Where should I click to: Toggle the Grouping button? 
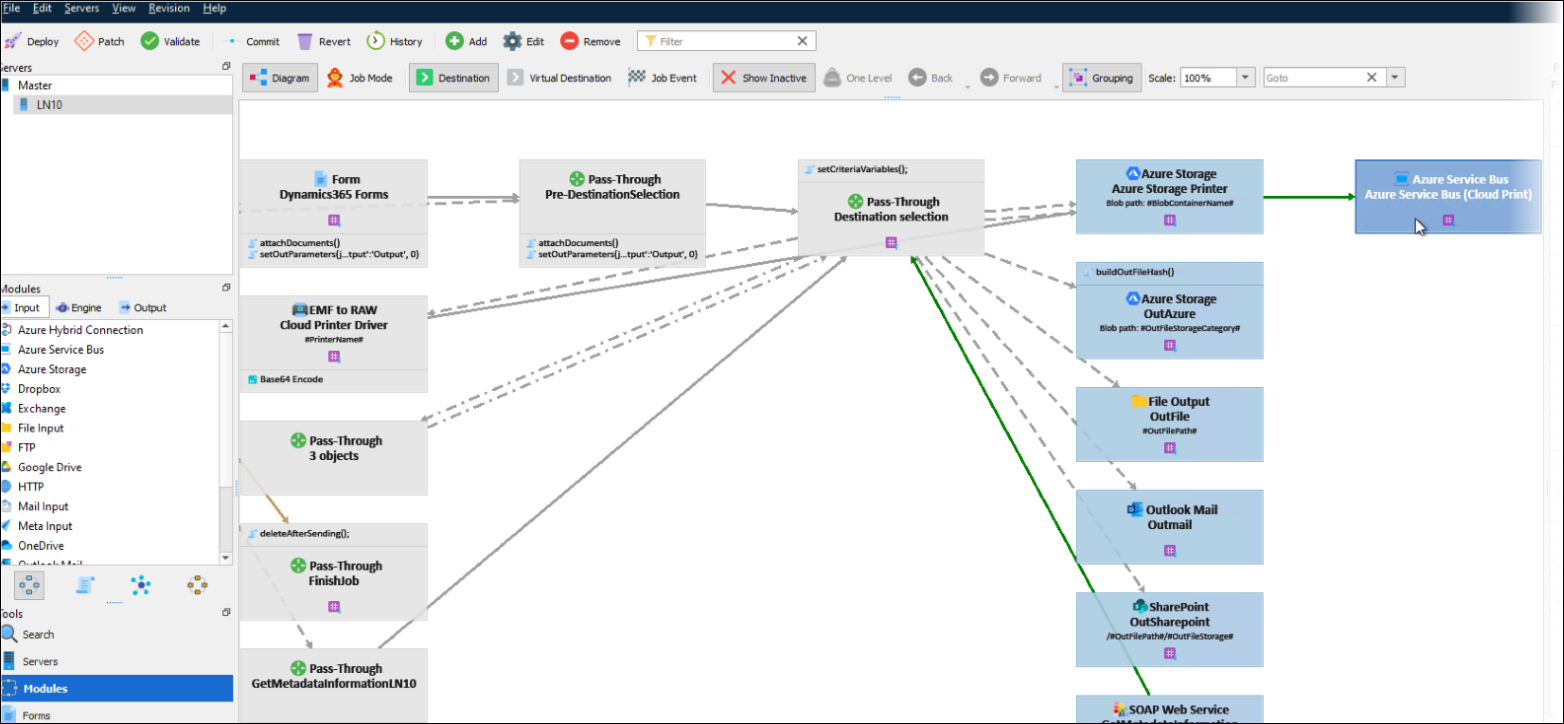coord(1101,78)
